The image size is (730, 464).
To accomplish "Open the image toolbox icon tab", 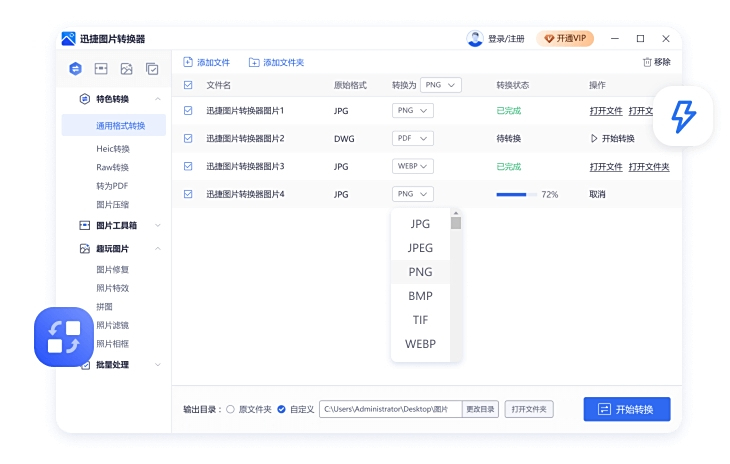I will 101,69.
